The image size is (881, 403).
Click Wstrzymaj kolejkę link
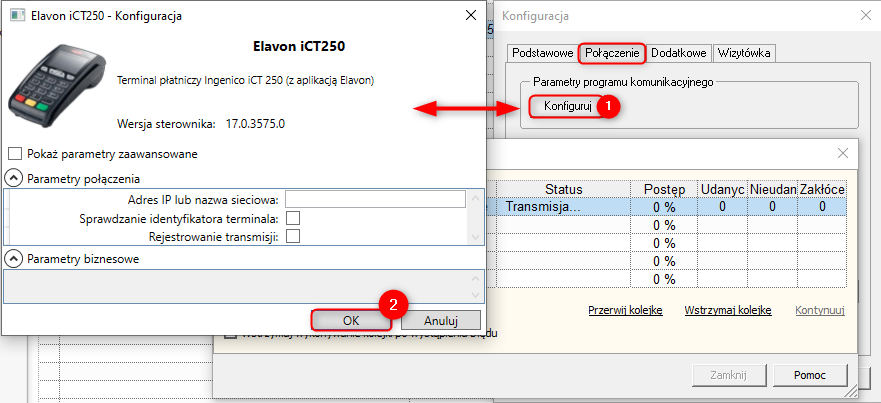(728, 310)
